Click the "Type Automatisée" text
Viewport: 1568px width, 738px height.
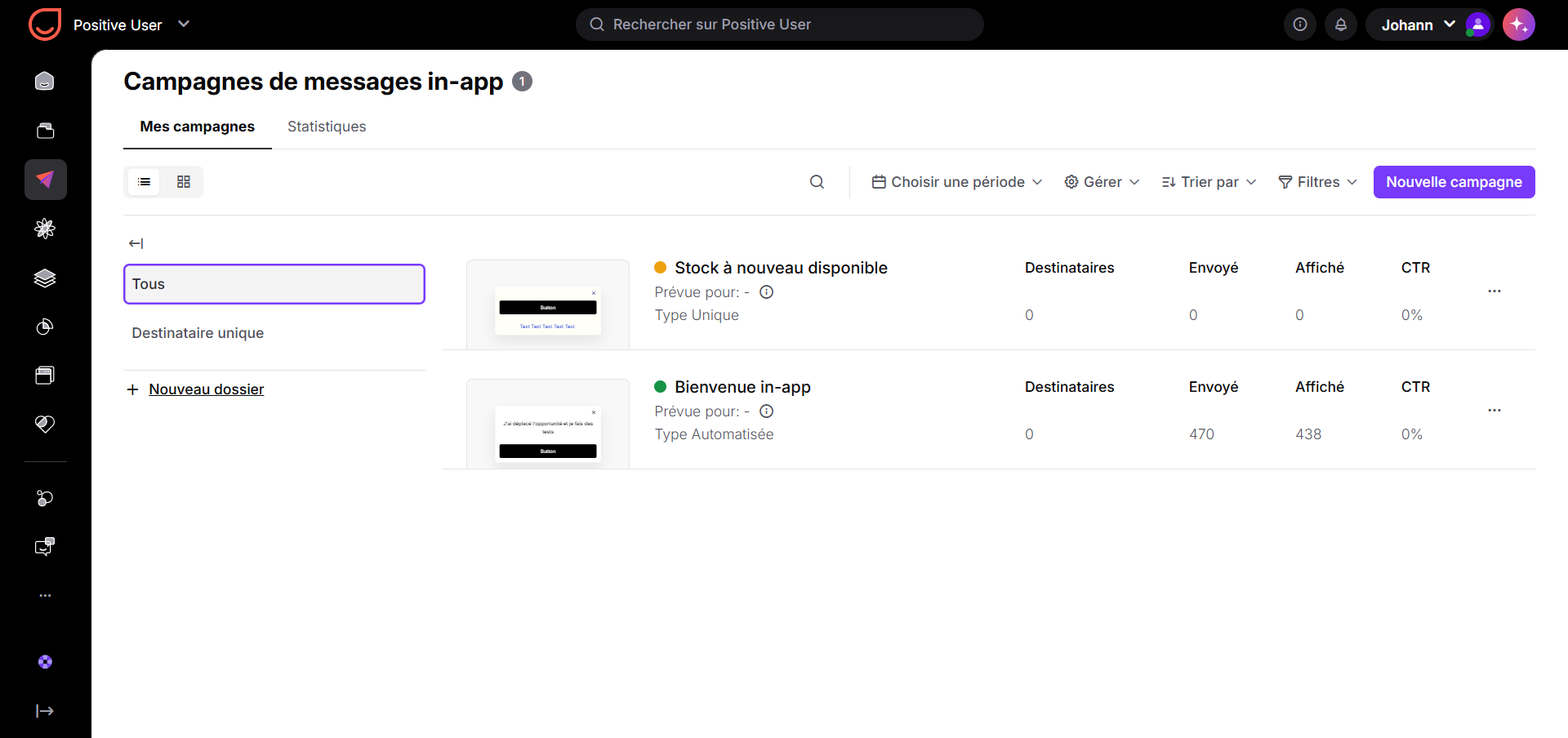pyautogui.click(x=714, y=434)
